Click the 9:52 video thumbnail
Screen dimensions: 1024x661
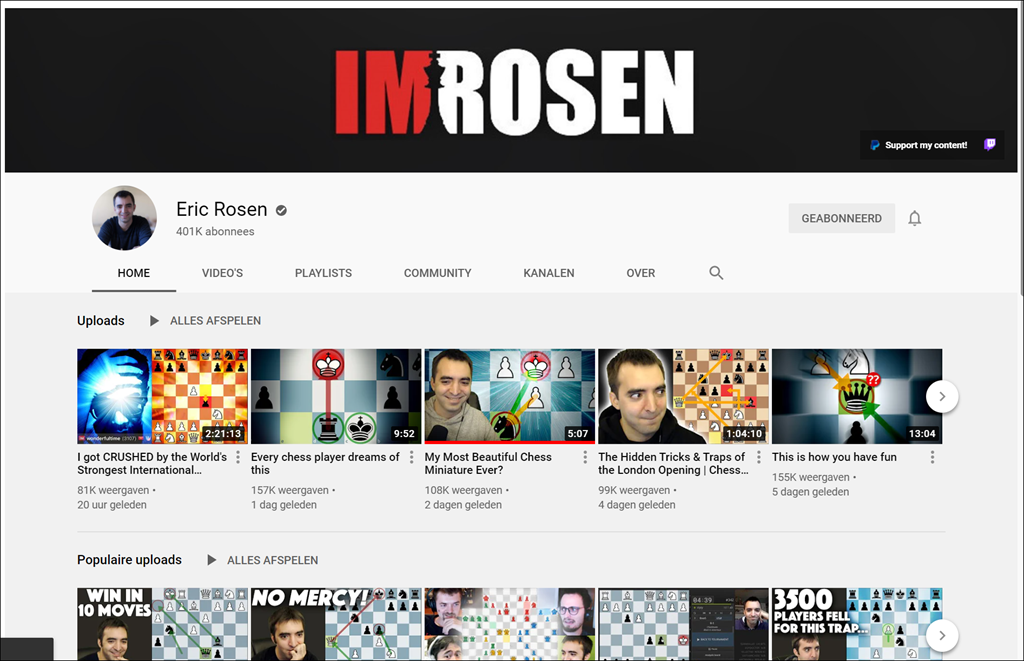[336, 396]
